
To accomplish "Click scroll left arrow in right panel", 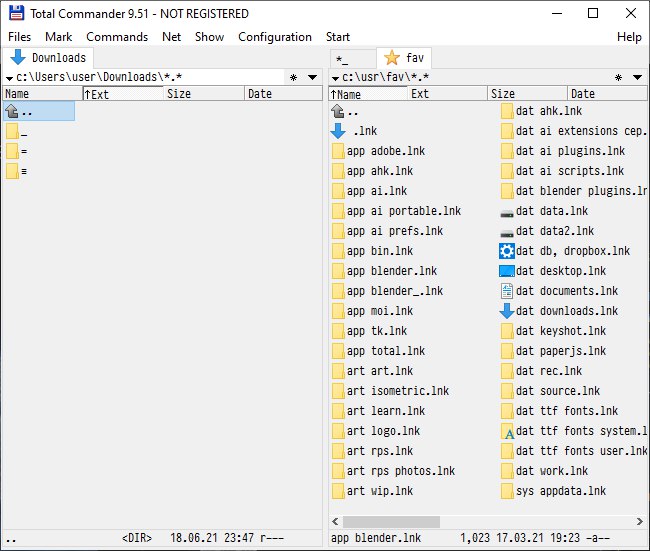I will coord(335,522).
